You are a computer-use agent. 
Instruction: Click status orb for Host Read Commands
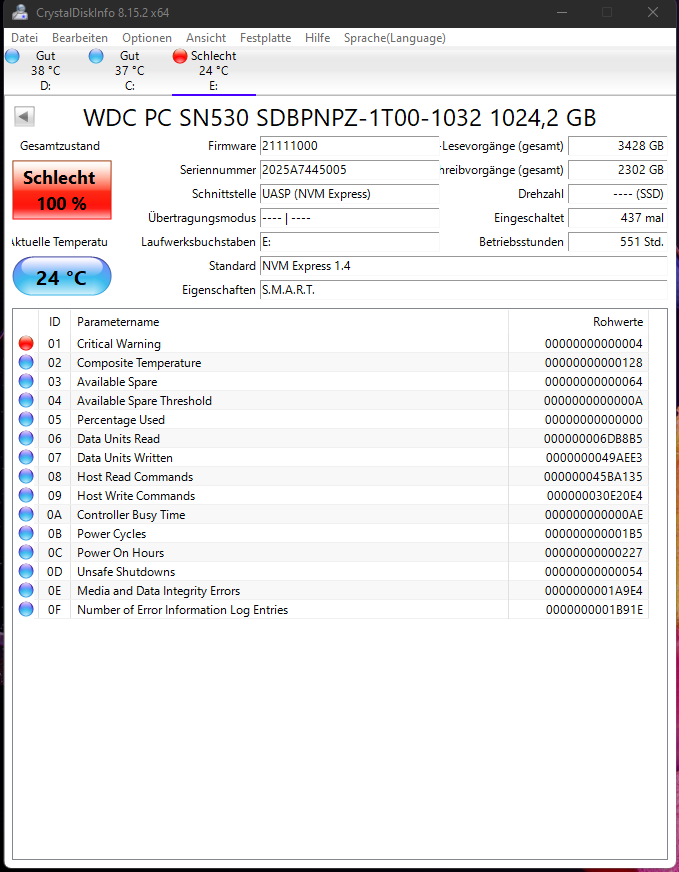coord(26,477)
